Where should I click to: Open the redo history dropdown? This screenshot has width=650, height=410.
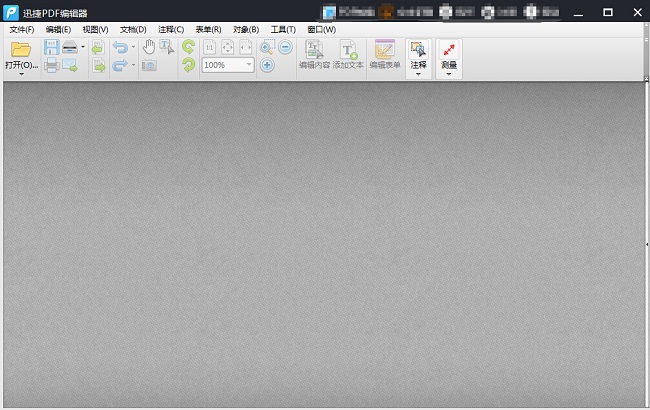tap(133, 65)
